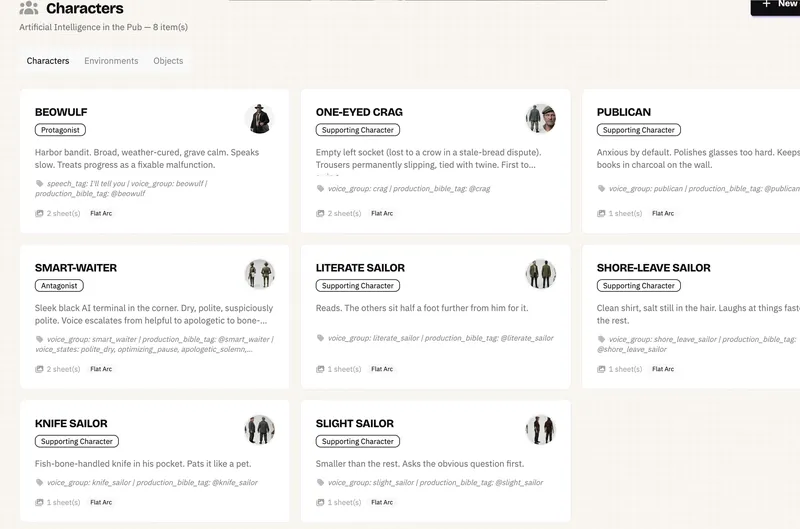The image size is (800, 529).
Task: Open the LITERATE SAILOR character title
Action: [x=360, y=268]
